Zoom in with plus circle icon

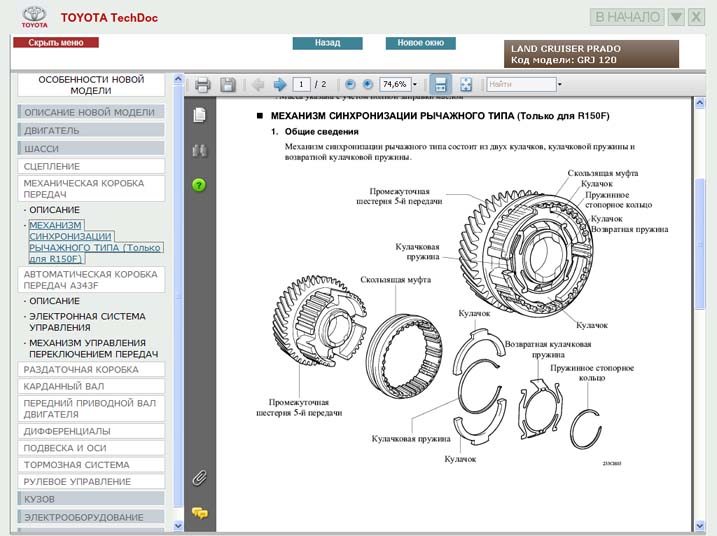tap(368, 84)
